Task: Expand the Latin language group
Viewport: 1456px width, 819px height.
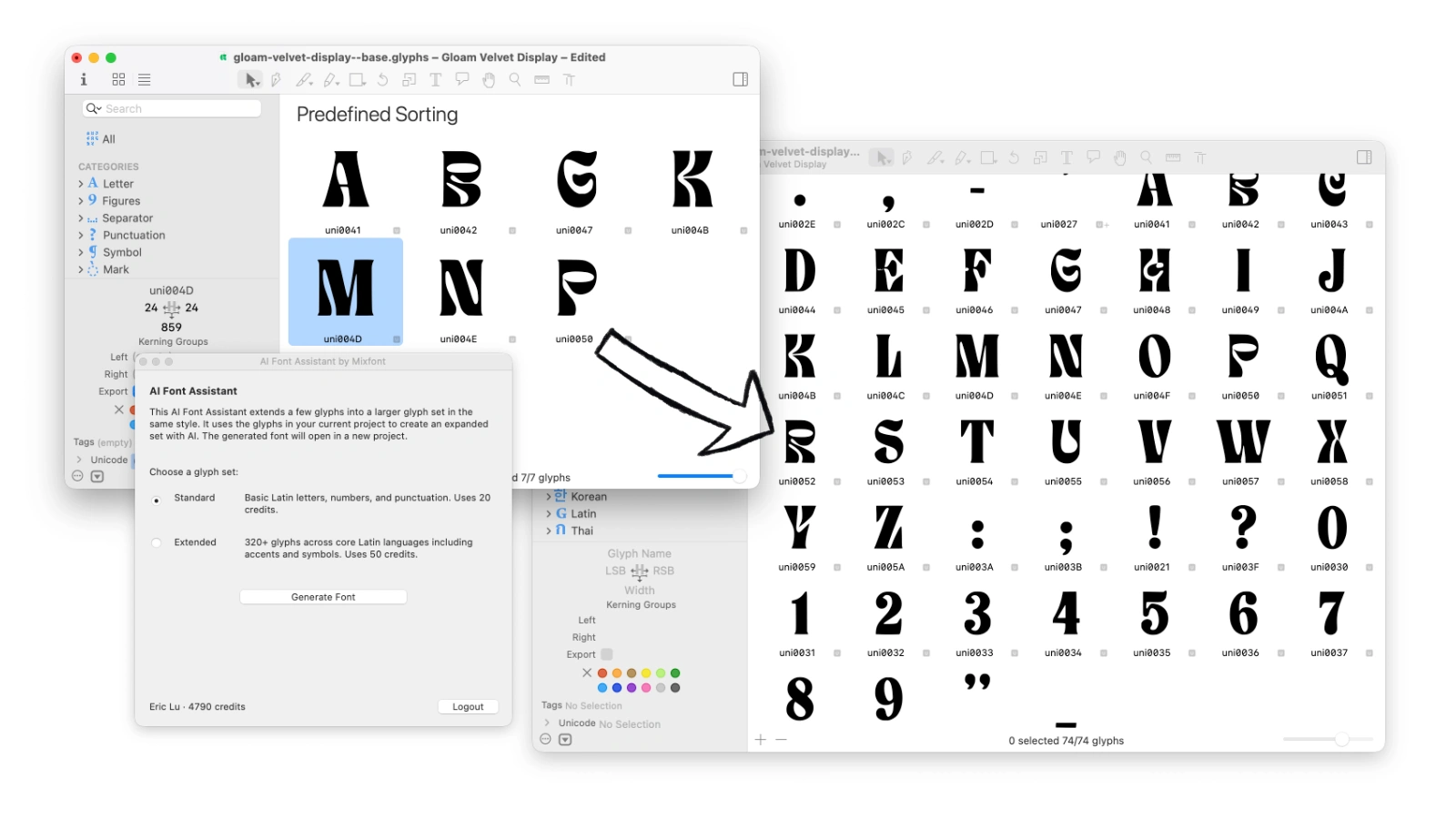Action: [x=549, y=514]
